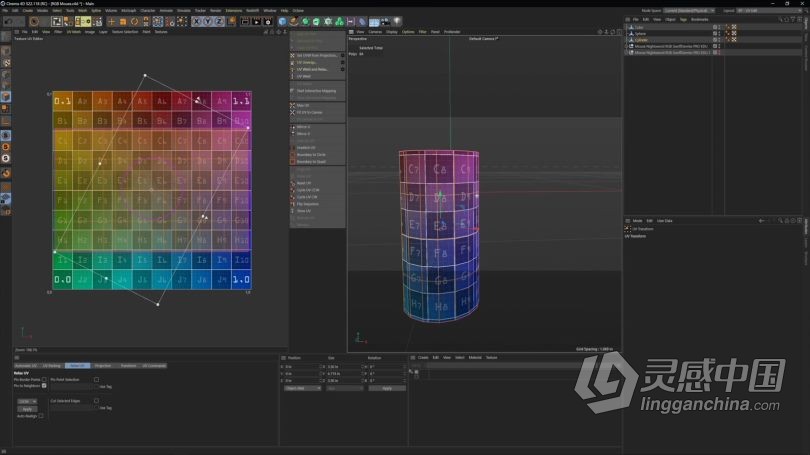
Task: Switch to Automatic UV tab
Action: (26, 366)
